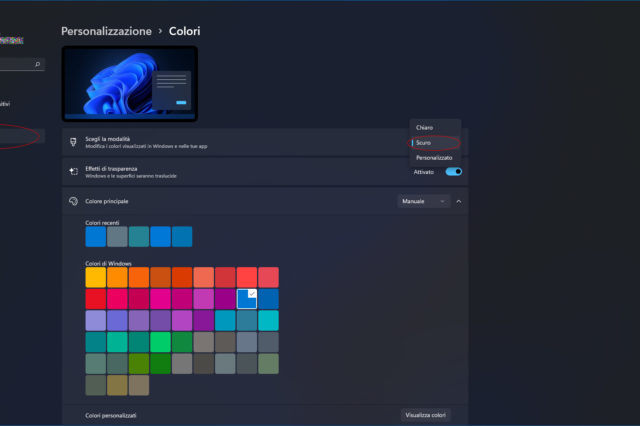Click the checked blue swatch in Colori di Windows
This screenshot has width=640, height=426.
pos(247,299)
